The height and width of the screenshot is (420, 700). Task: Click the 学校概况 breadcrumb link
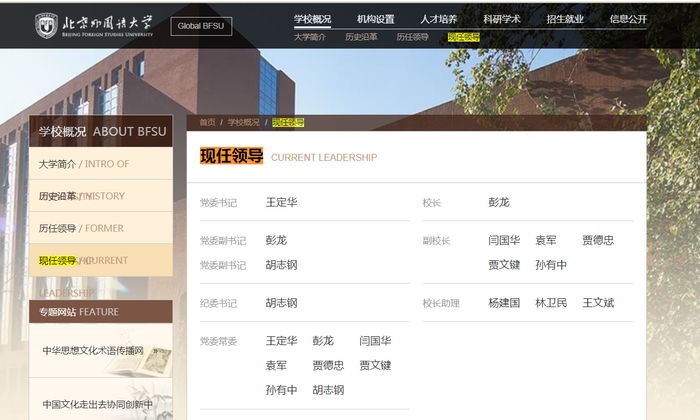point(243,122)
